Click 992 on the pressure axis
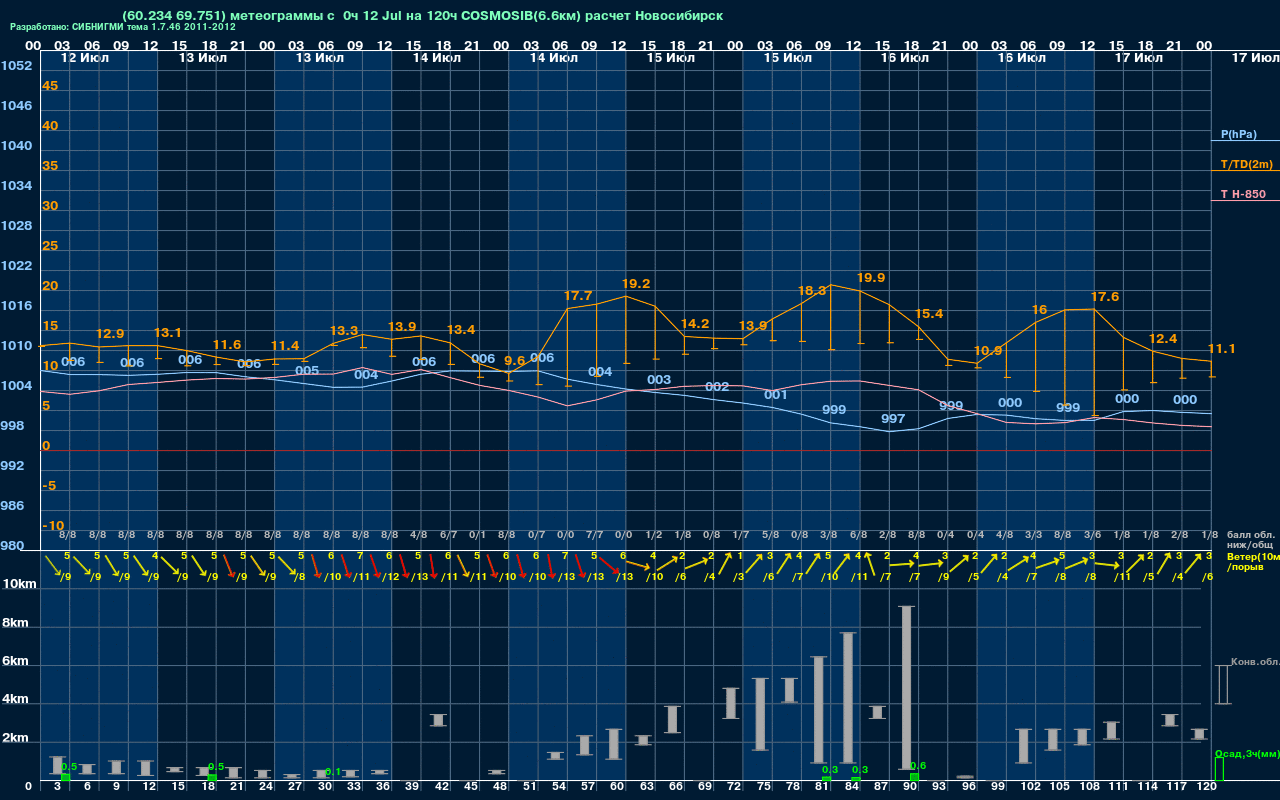Viewport: 1280px width, 800px height. tap(14, 466)
